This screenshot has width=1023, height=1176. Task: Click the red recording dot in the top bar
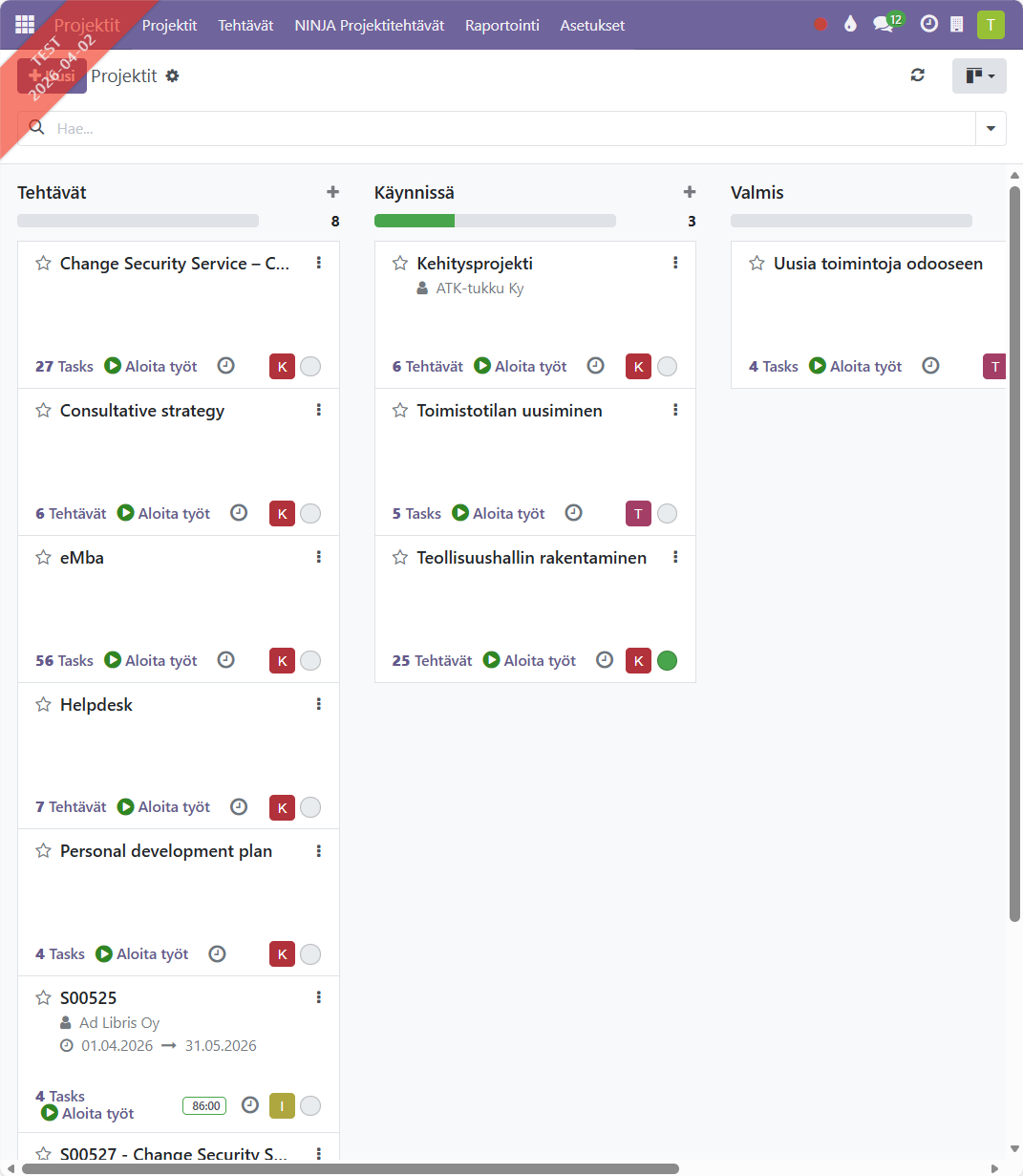point(821,25)
